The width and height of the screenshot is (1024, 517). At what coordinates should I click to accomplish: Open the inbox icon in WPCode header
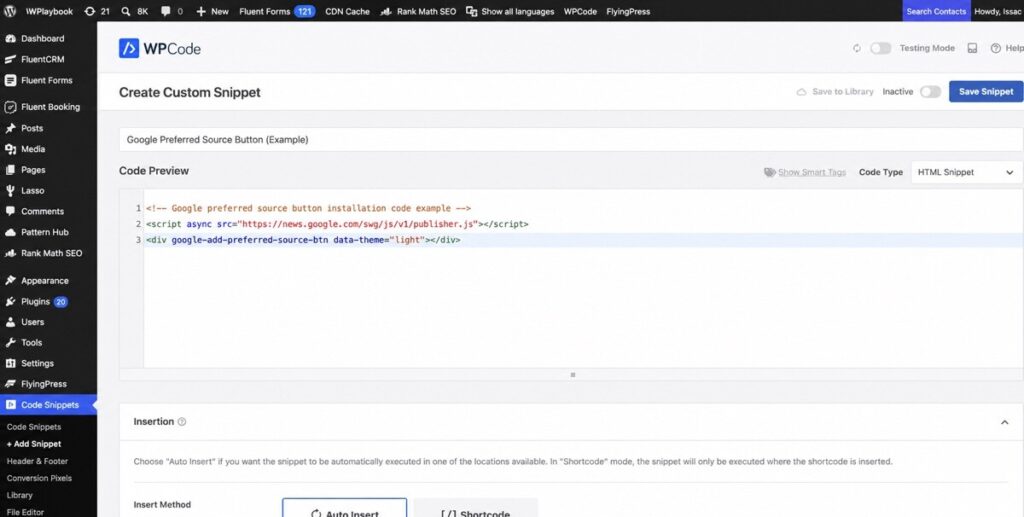point(972,48)
